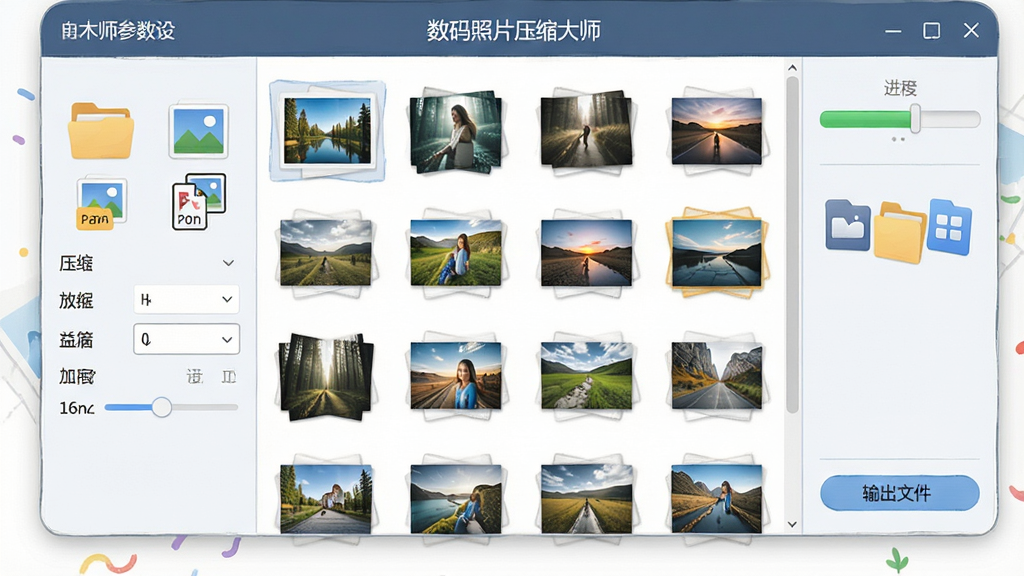This screenshot has width=1024, height=576.
Task: Select the woman sitting on grass hillside thumbnail
Action: [456, 253]
